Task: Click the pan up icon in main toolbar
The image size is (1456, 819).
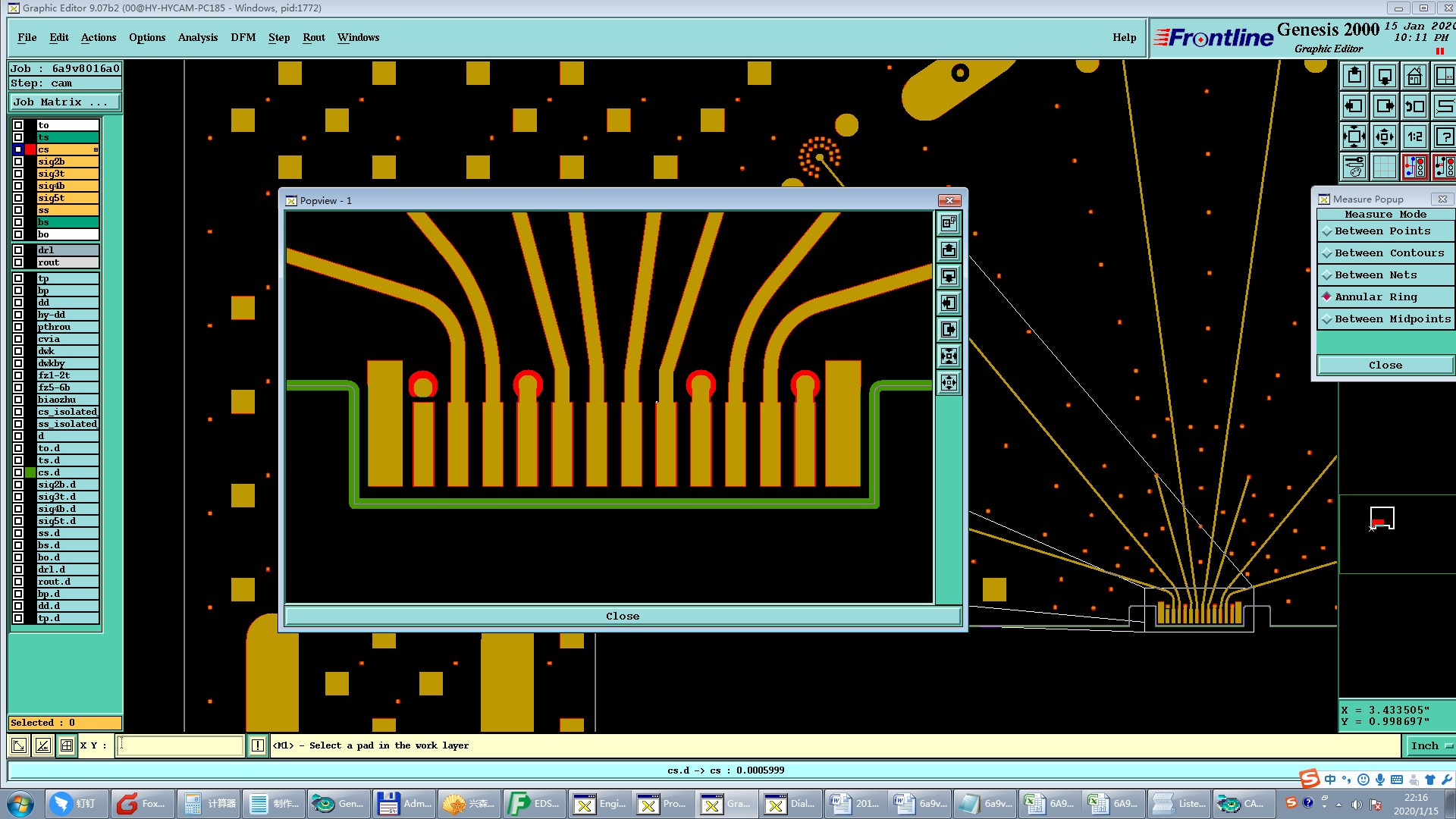Action: coord(1354,77)
